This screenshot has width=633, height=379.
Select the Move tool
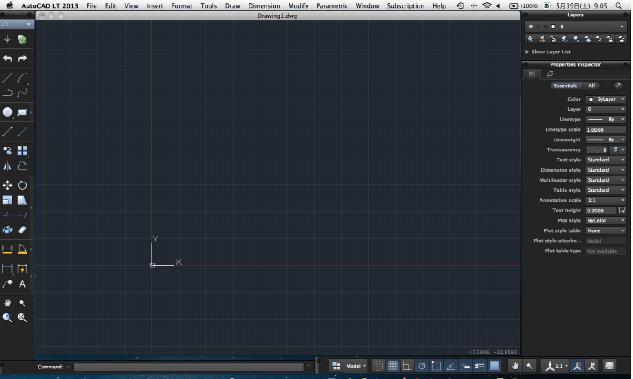coord(7,185)
